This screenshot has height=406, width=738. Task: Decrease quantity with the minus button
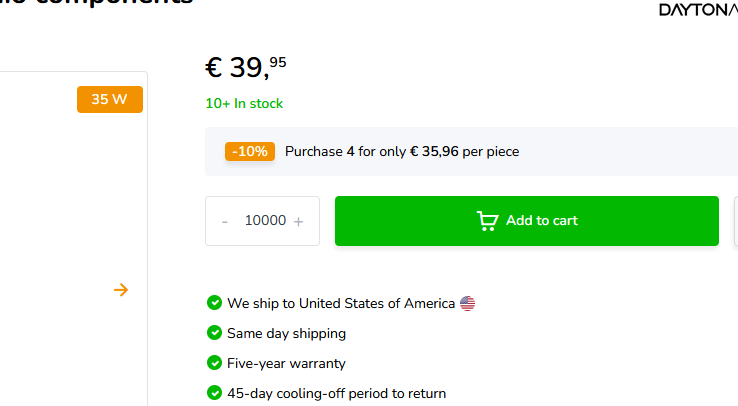[225, 221]
